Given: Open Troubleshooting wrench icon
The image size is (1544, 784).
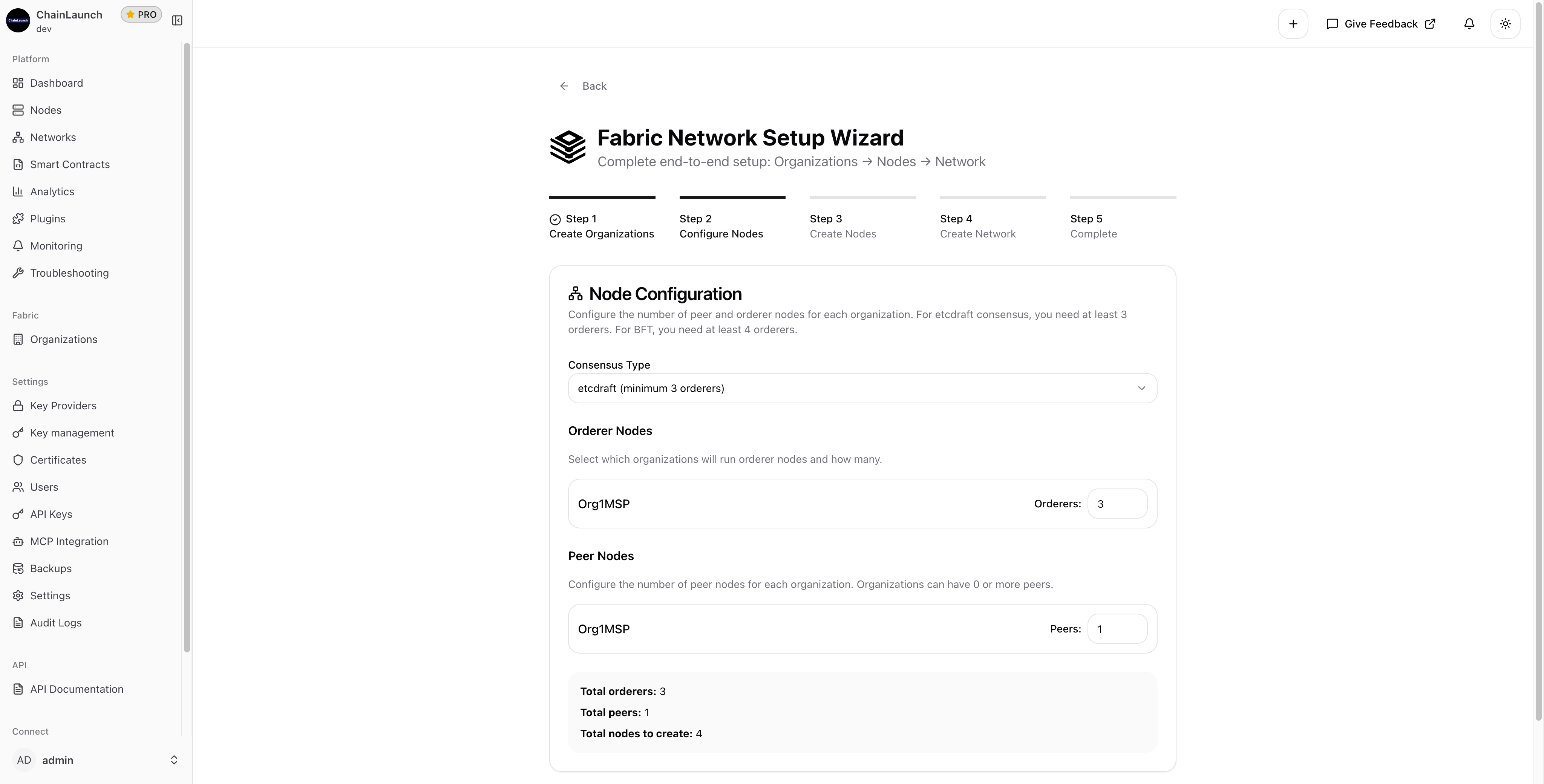Looking at the screenshot, I should point(18,273).
